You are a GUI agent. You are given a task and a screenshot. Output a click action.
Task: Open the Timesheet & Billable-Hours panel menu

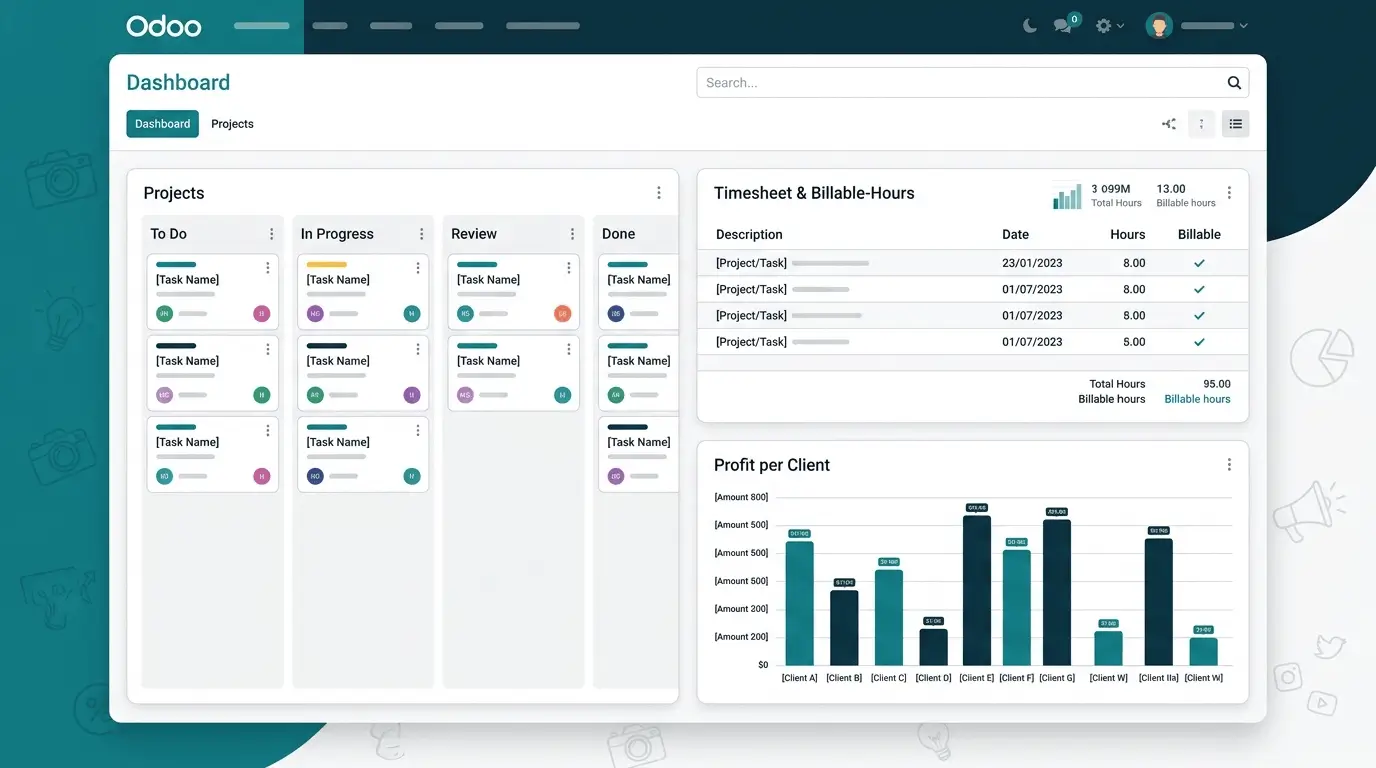point(1229,193)
